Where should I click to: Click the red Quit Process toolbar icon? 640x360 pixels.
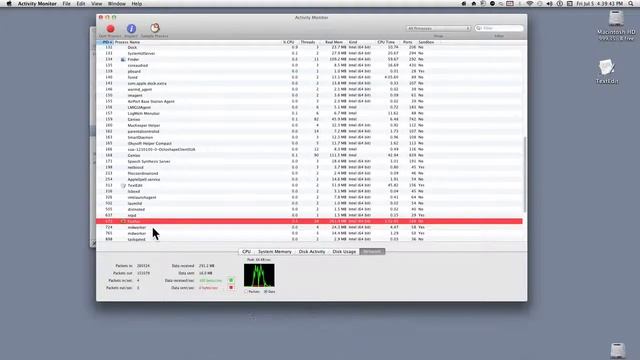click(x=110, y=29)
